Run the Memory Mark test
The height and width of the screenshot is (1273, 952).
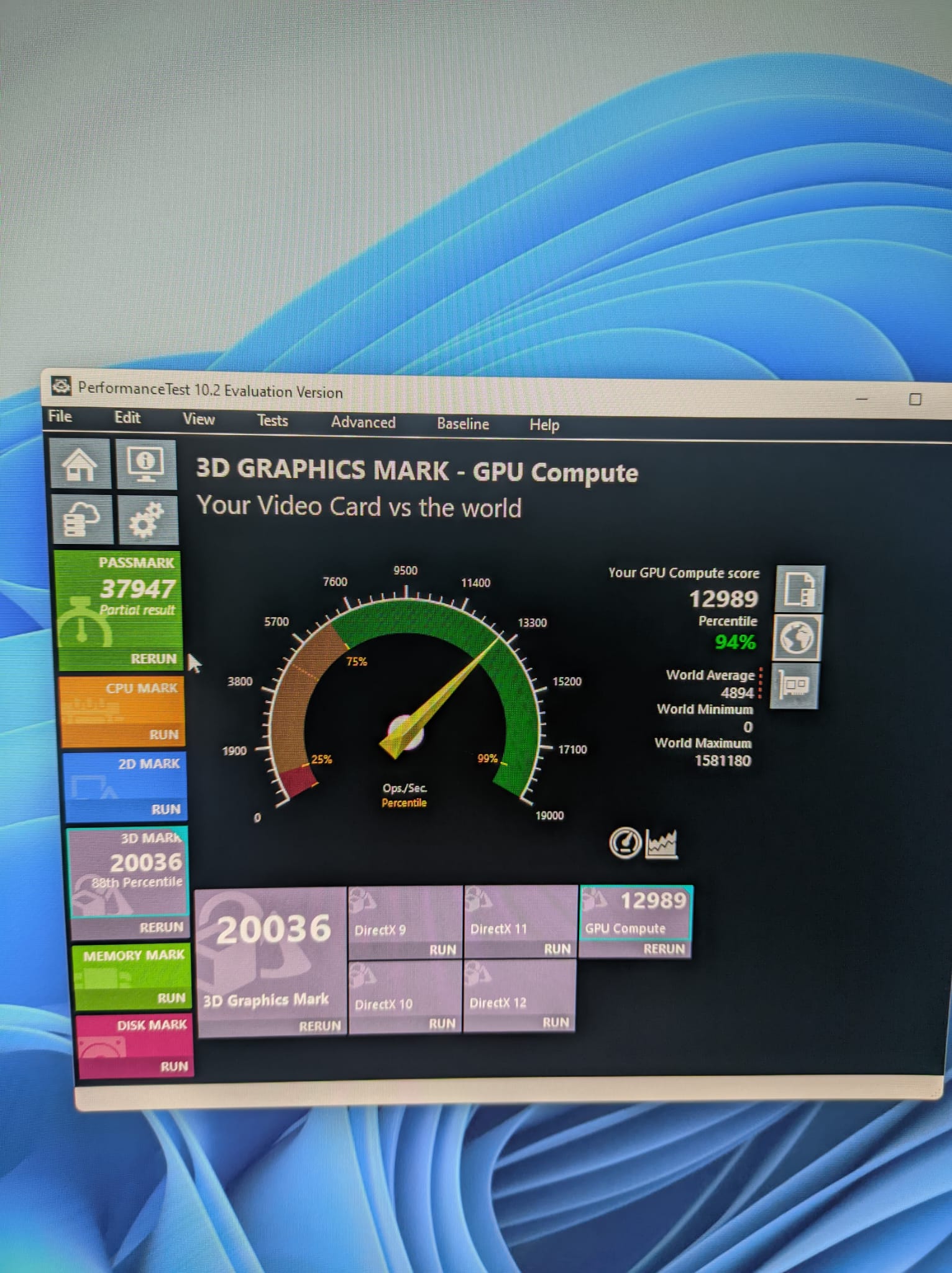tap(172, 998)
